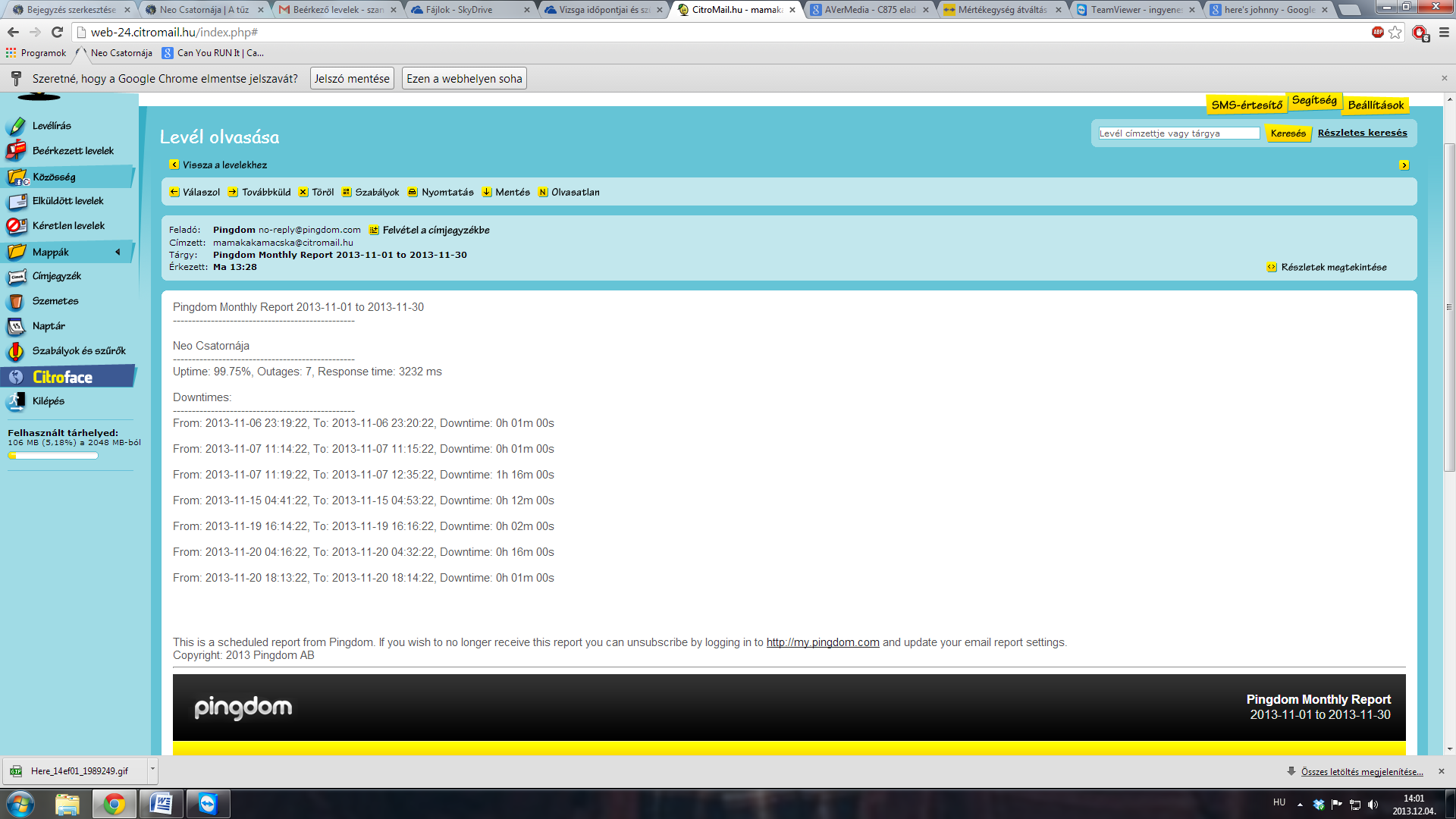Switch to Beérkező levelek Gmail tab
The width and height of the screenshot is (1456, 819).
337,10
